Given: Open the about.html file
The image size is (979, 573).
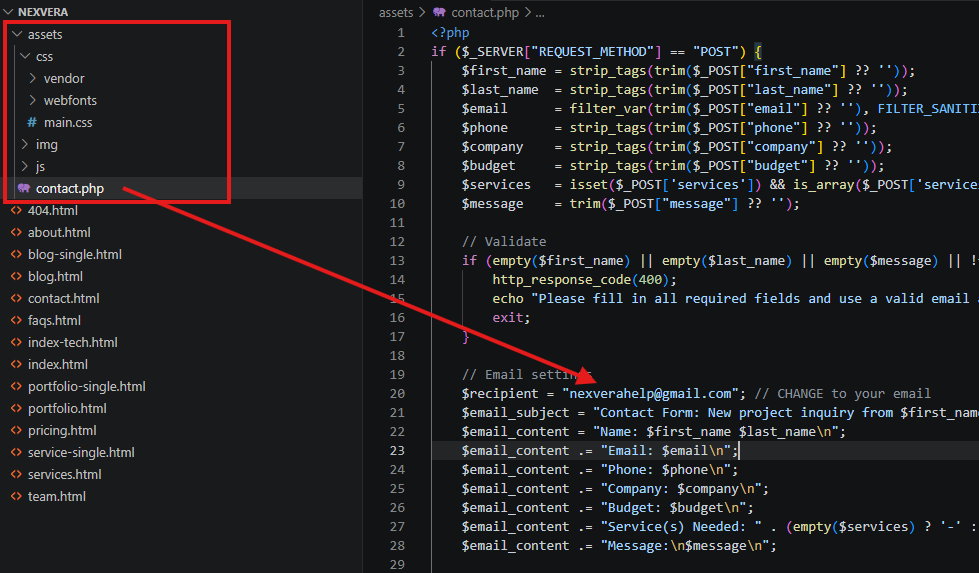Looking at the screenshot, I should tap(59, 232).
